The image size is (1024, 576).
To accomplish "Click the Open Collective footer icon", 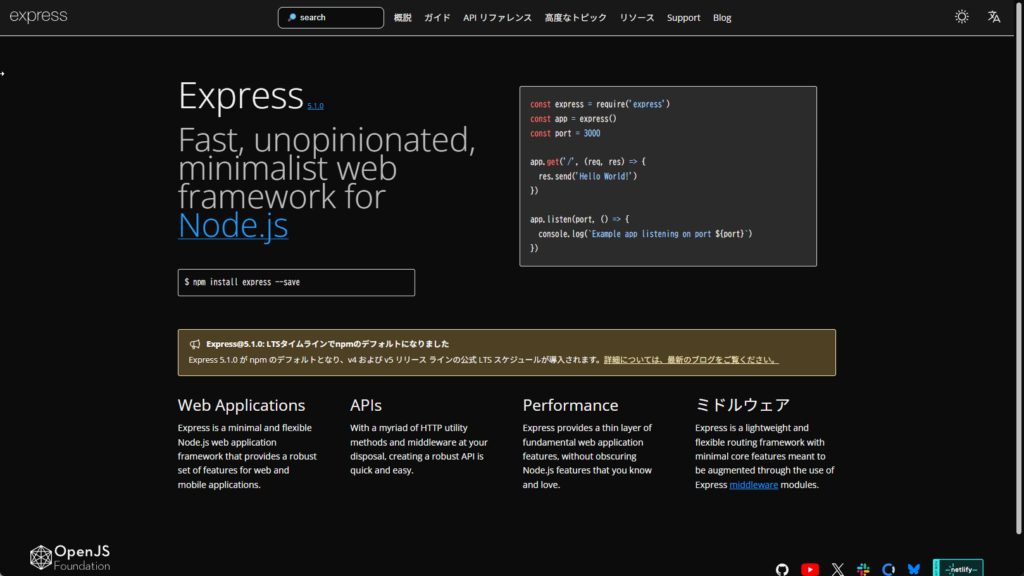I will point(889,569).
